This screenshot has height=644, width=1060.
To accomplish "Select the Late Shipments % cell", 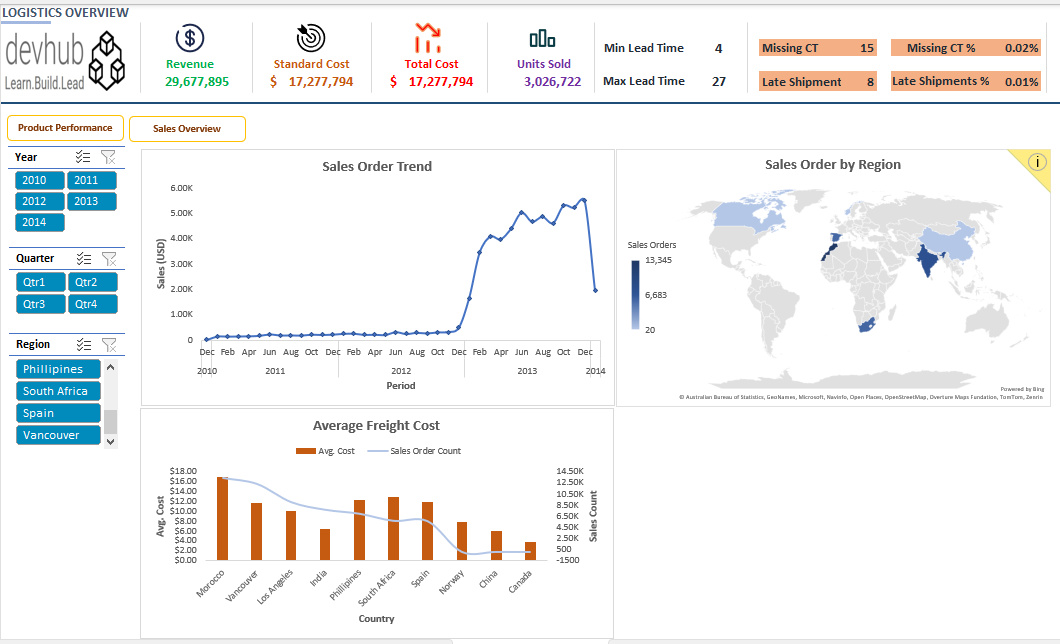I will click(965, 81).
